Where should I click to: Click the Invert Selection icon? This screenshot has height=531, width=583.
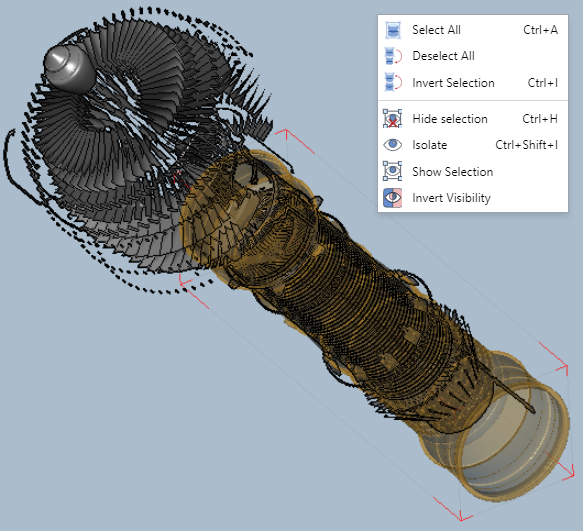tap(393, 82)
